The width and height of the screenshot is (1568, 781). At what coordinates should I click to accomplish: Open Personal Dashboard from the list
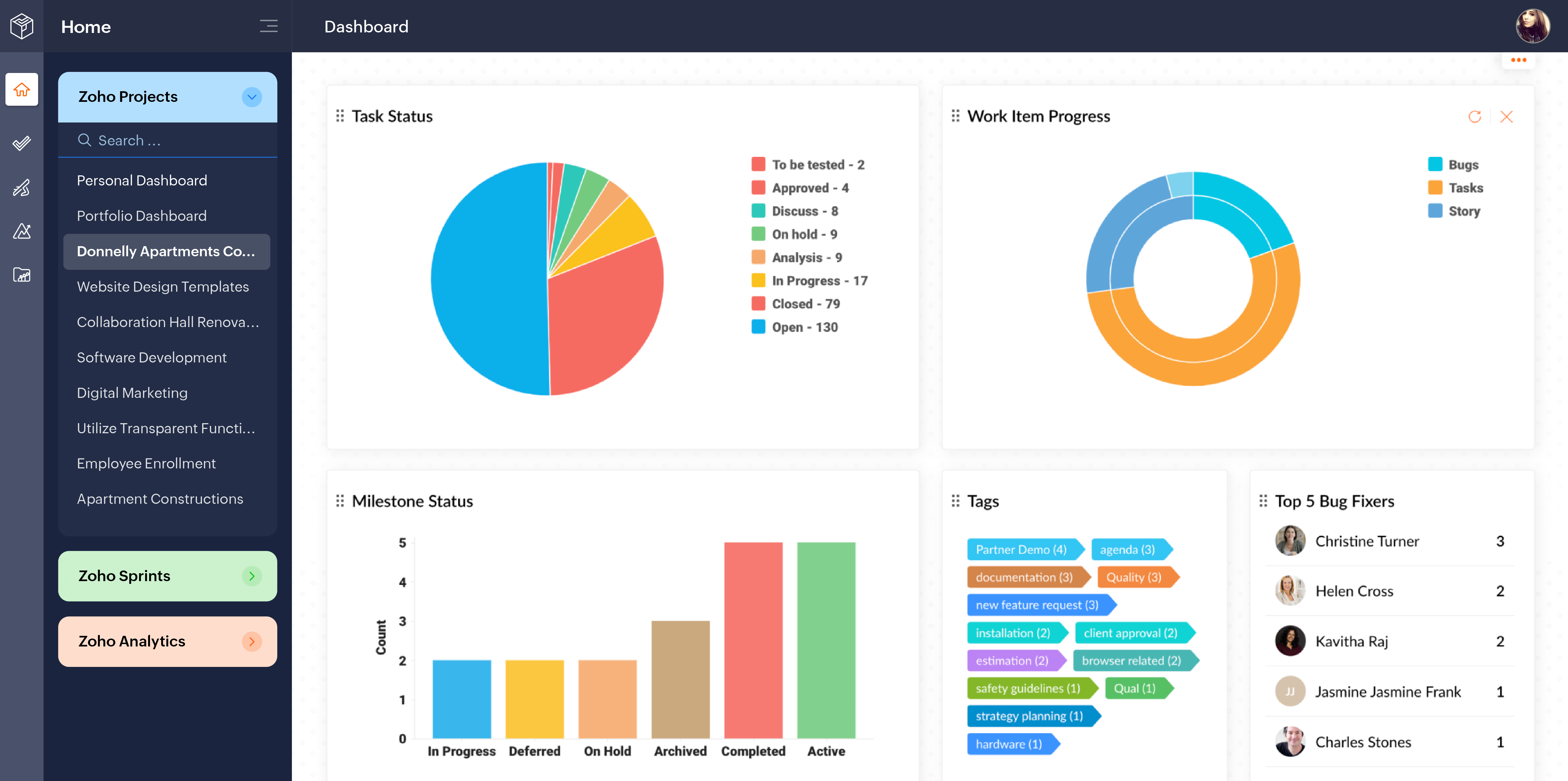(x=142, y=181)
